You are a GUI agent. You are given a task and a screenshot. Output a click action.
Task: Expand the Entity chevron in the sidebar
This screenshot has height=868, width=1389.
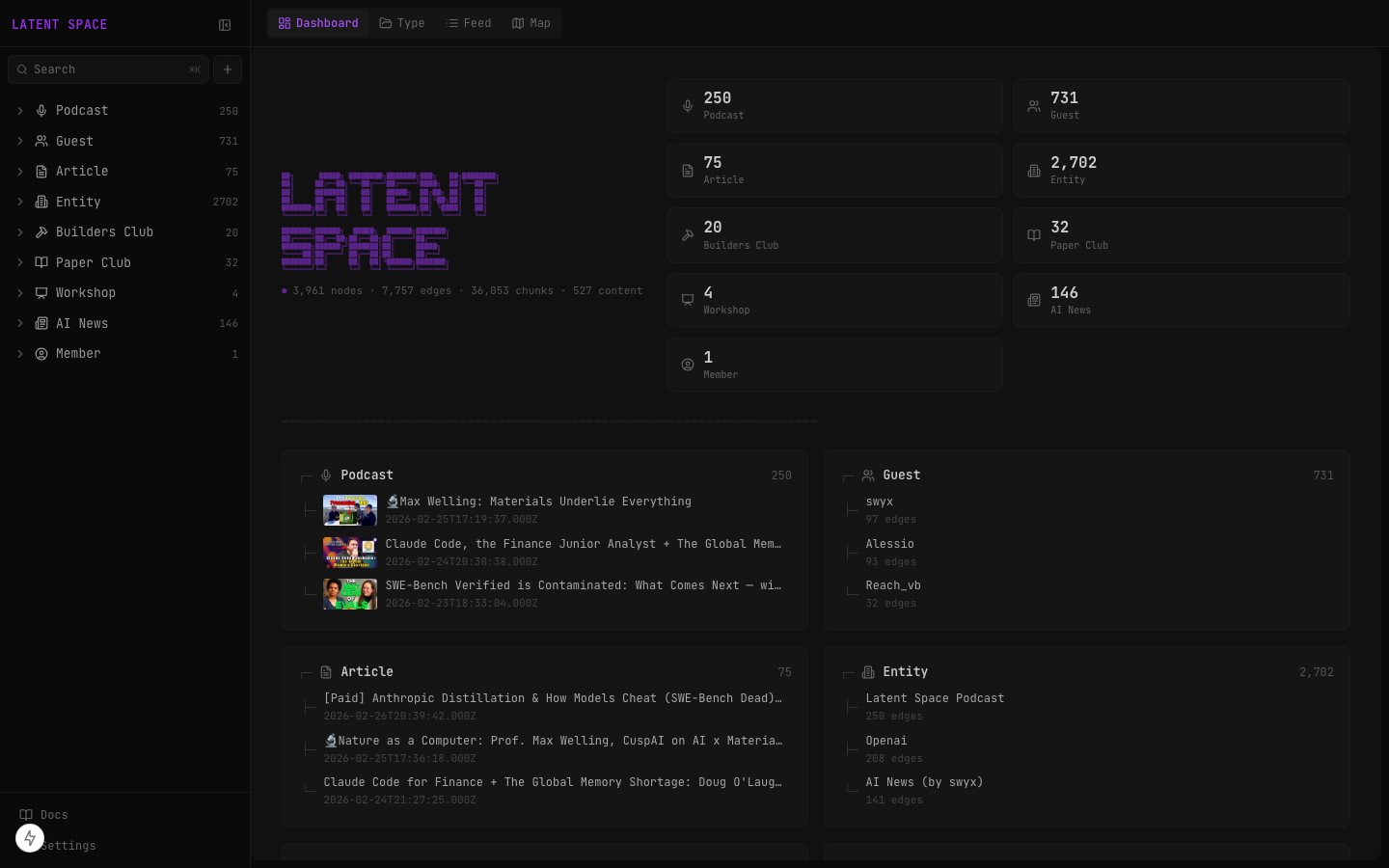point(20,202)
